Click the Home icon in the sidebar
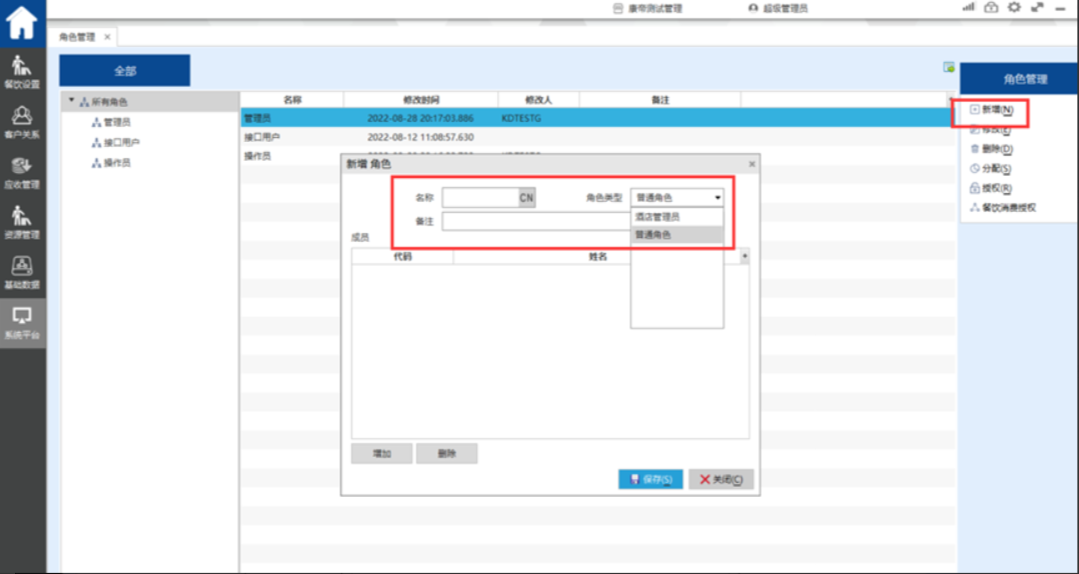This screenshot has height=574, width=1079. pyautogui.click(x=22, y=22)
